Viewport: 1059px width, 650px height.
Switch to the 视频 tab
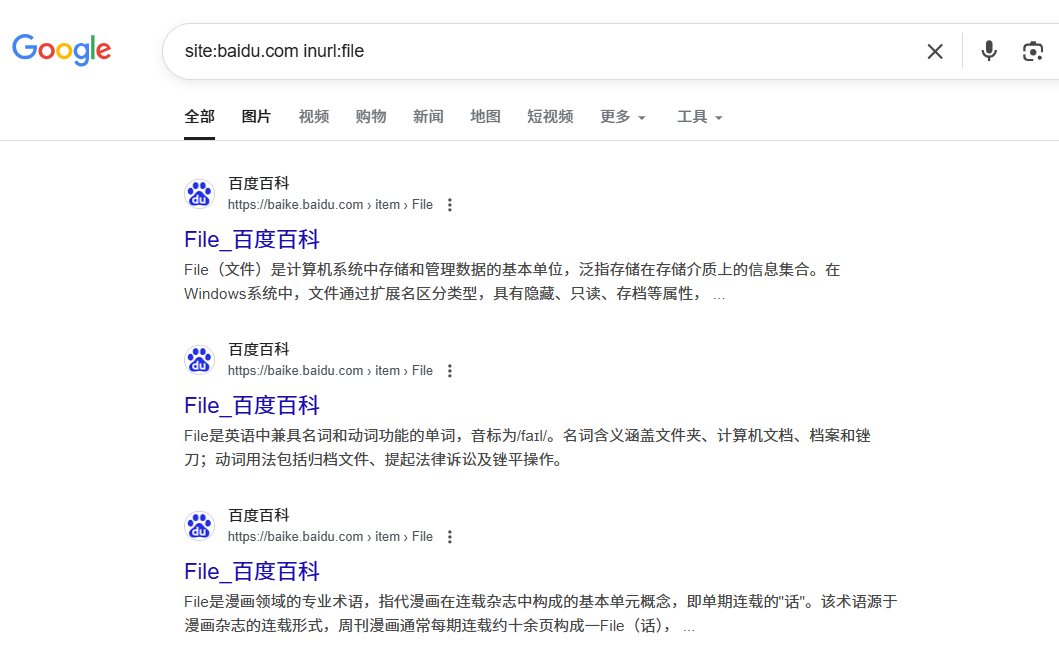[313, 117]
